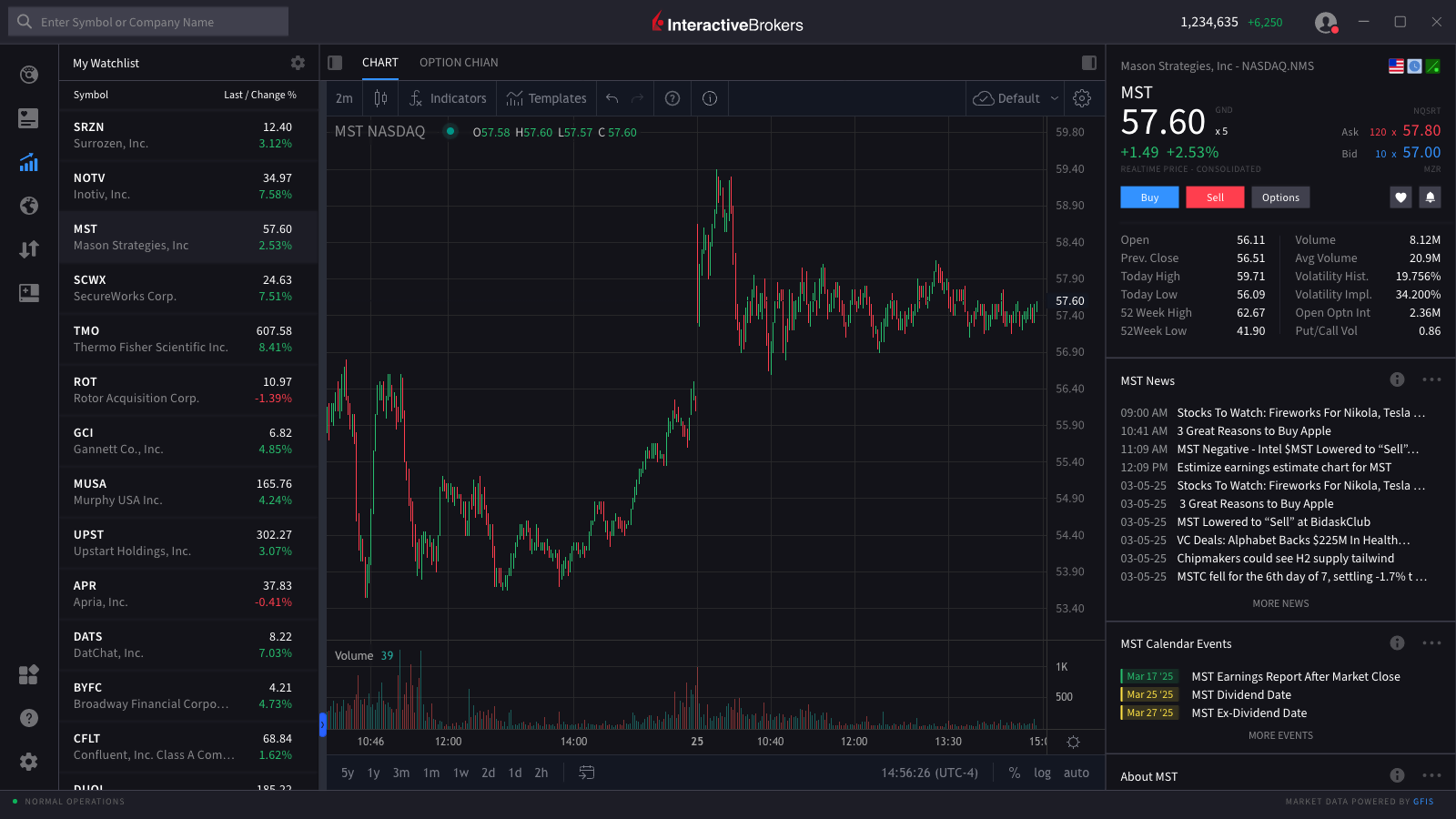The width and height of the screenshot is (1456, 819).
Task: Click MORE NEWS link
Action: tap(1279, 602)
